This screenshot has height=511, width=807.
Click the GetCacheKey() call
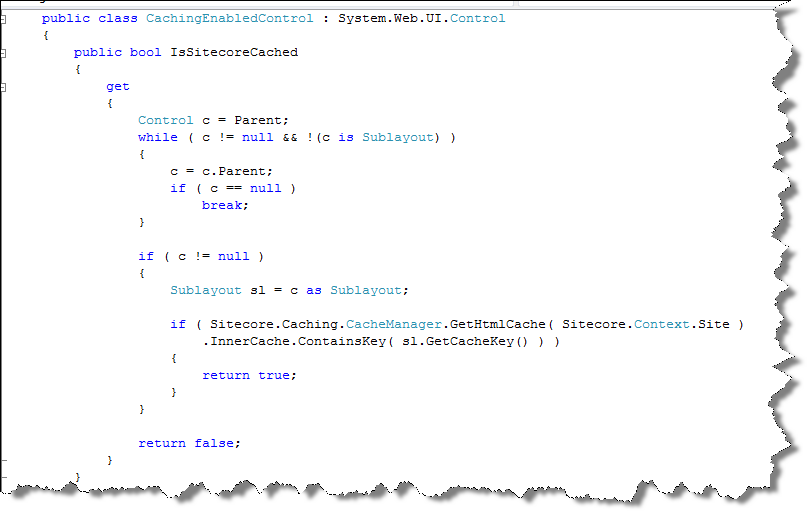477,341
